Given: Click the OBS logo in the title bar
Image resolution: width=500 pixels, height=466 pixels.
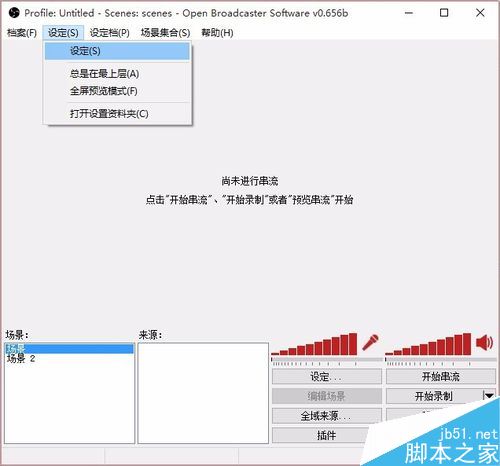Looking at the screenshot, I should click(x=14, y=13).
